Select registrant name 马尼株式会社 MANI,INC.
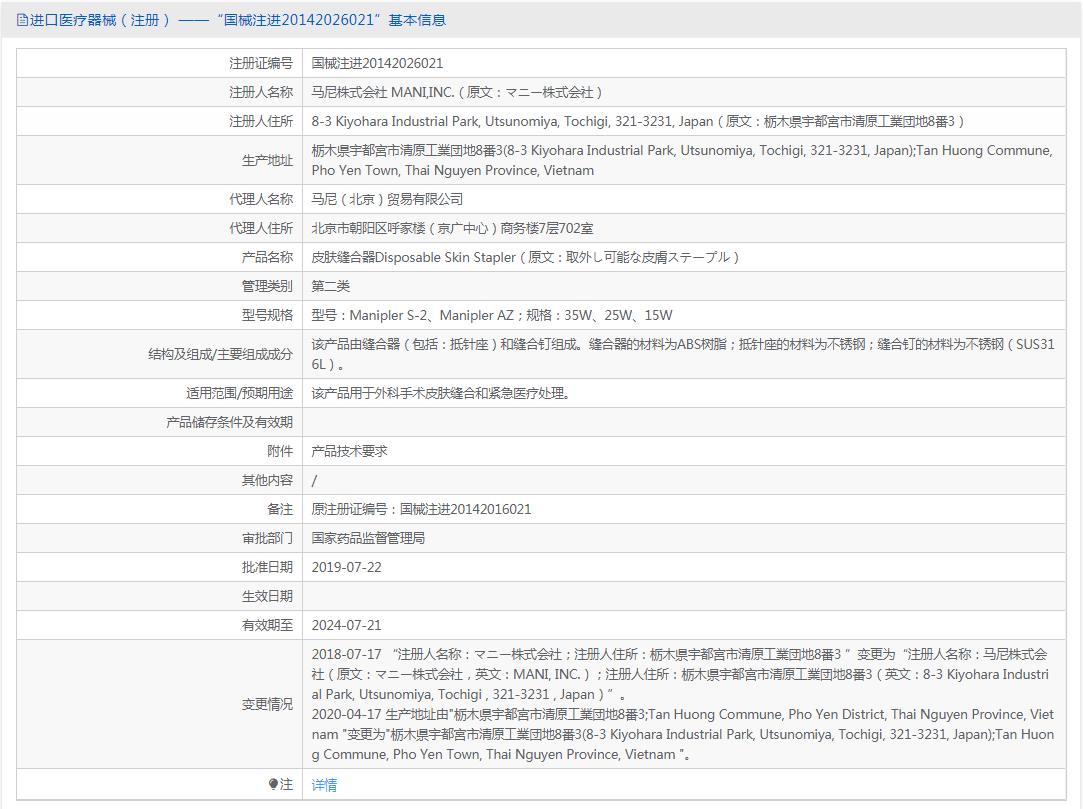 457,93
